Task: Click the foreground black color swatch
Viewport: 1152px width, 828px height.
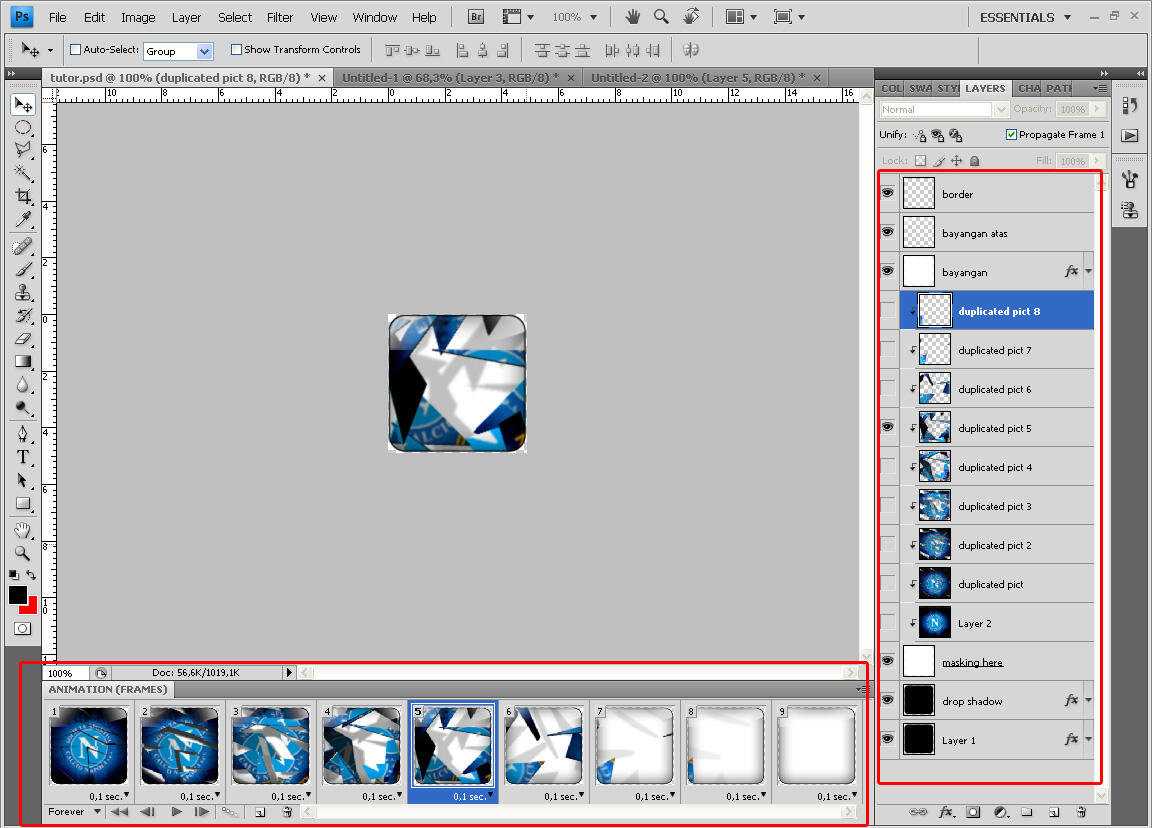Action: (x=18, y=594)
